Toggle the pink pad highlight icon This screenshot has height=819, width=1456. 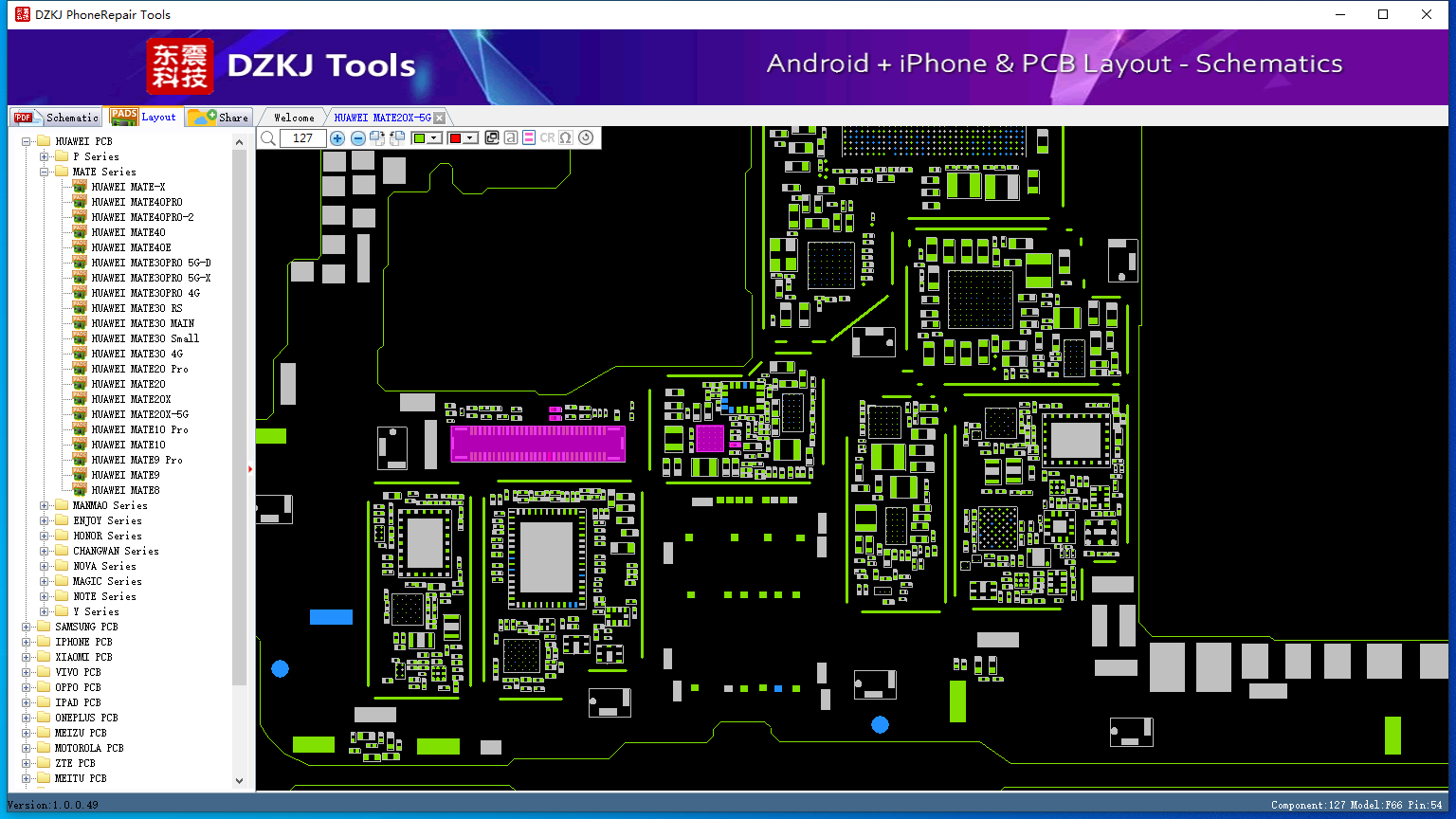point(529,138)
